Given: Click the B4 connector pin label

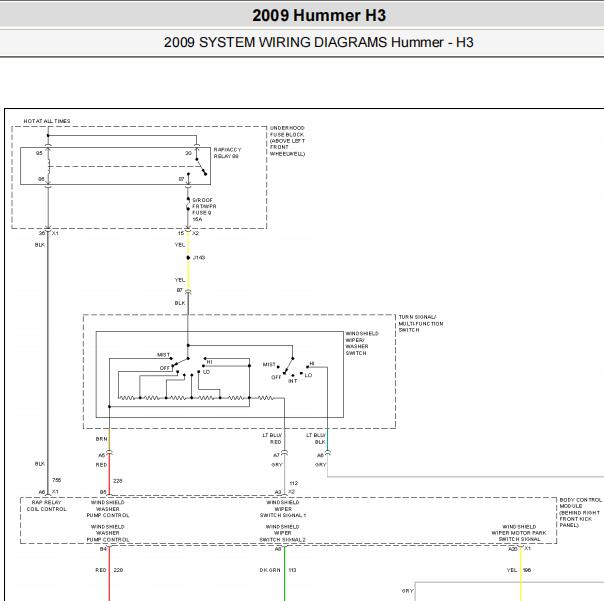Looking at the screenshot, I should tap(103, 549).
